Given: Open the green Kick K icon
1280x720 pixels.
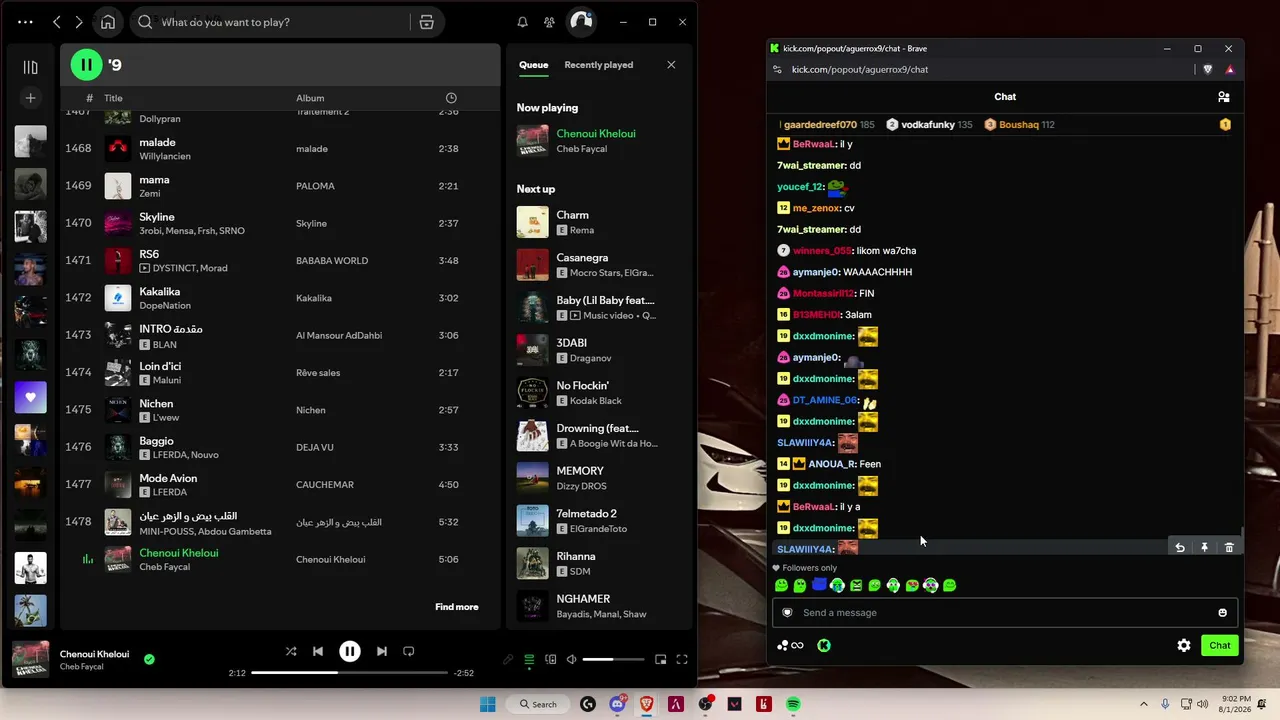Looking at the screenshot, I should coord(824,646).
